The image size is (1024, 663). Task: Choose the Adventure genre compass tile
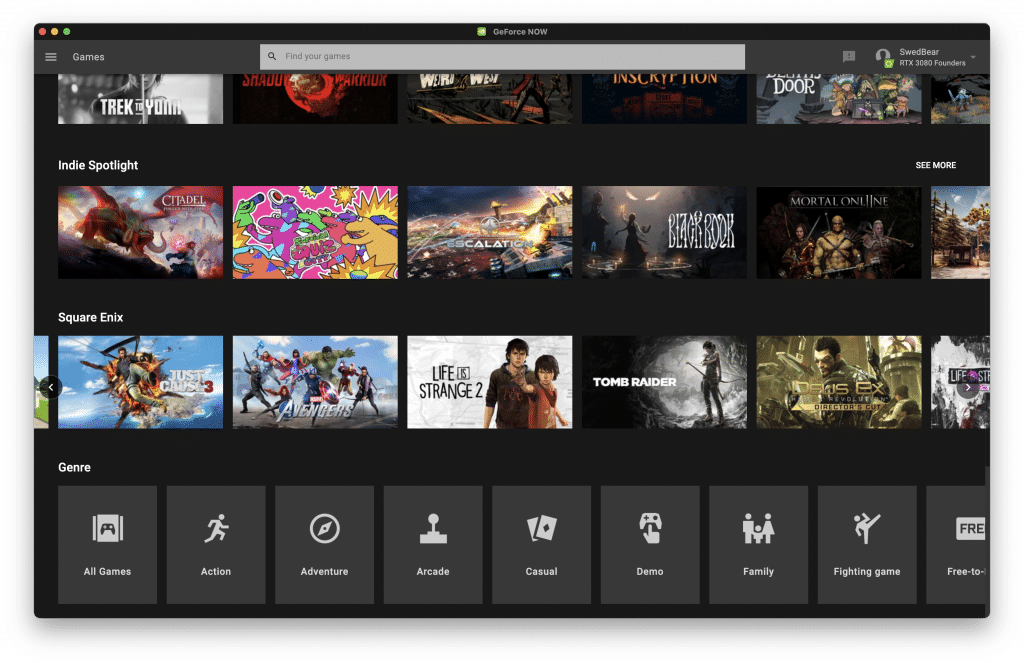click(325, 545)
